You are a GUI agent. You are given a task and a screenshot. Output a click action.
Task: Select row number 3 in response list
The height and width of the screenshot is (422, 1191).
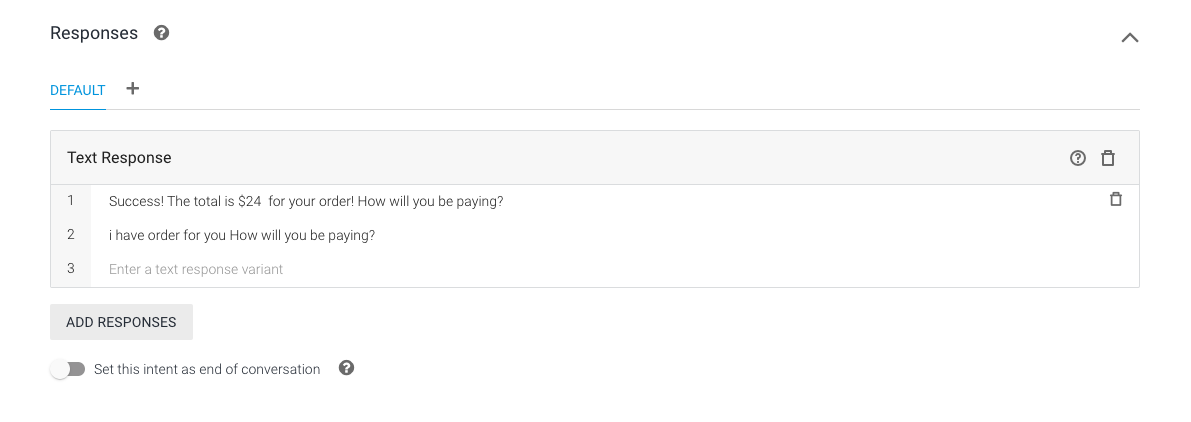tap(71, 269)
